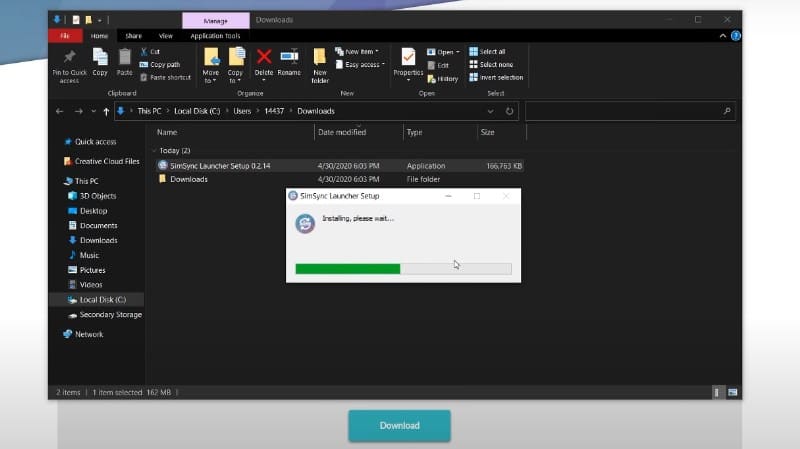800x449 pixels.
Task: Click the Up one level arrow
Action: click(106, 111)
